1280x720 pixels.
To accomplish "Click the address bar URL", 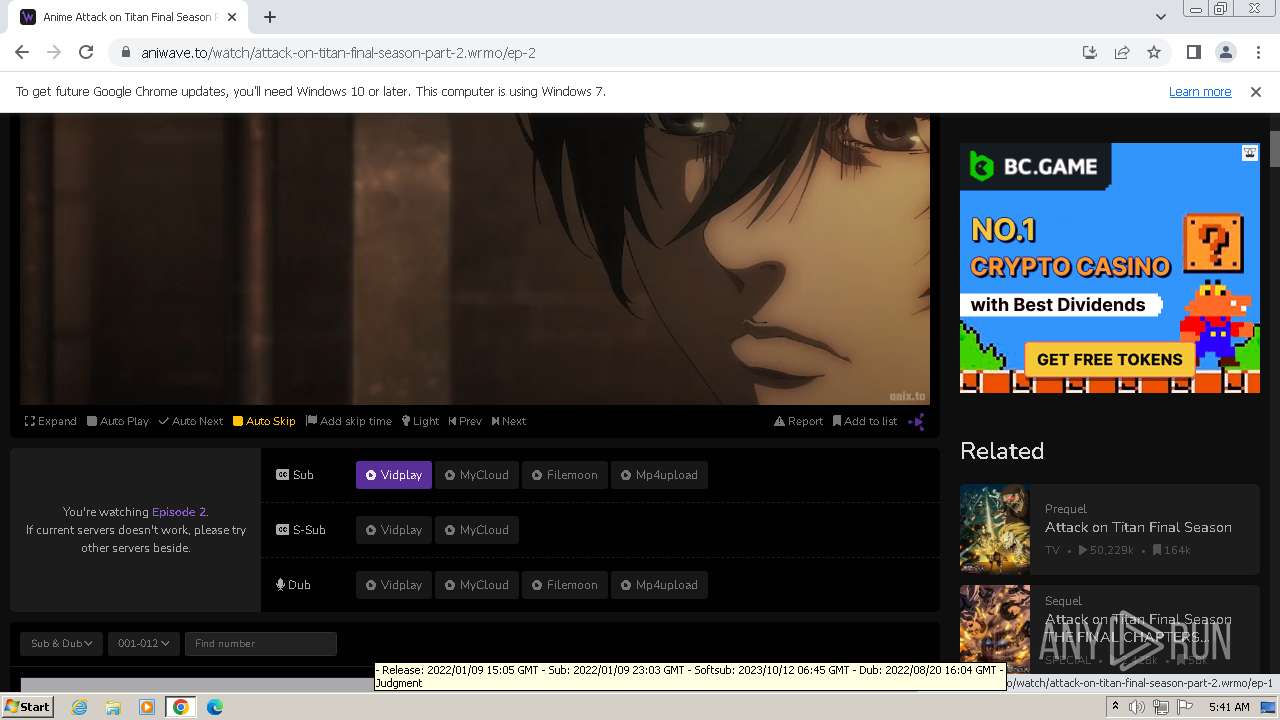I will click(x=338, y=53).
